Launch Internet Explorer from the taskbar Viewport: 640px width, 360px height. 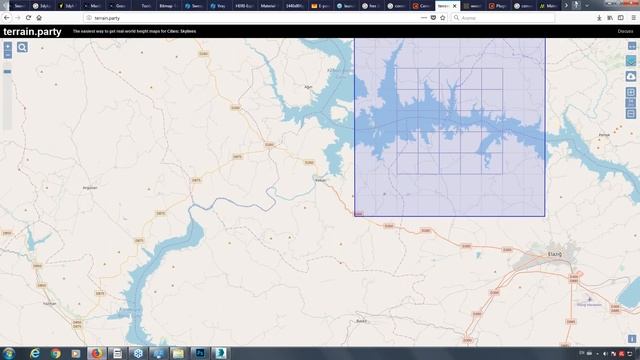click(x=35, y=353)
